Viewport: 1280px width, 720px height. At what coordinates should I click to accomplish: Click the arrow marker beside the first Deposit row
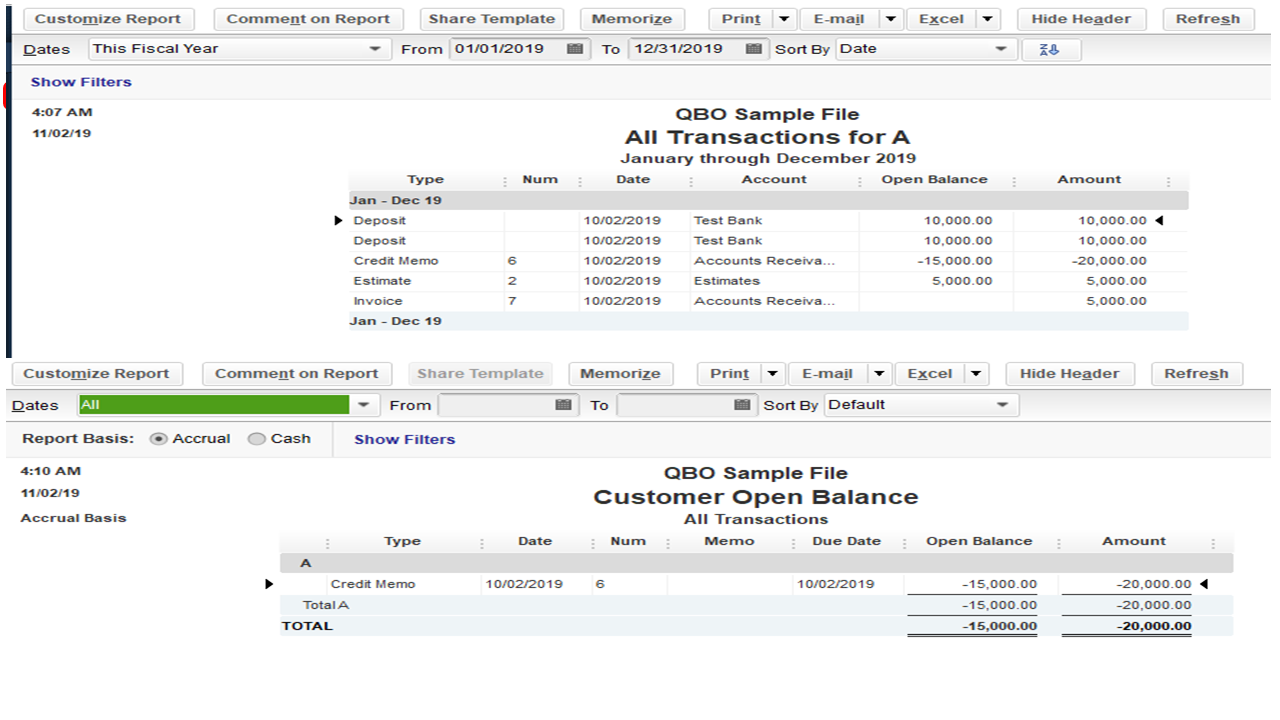pos(338,220)
